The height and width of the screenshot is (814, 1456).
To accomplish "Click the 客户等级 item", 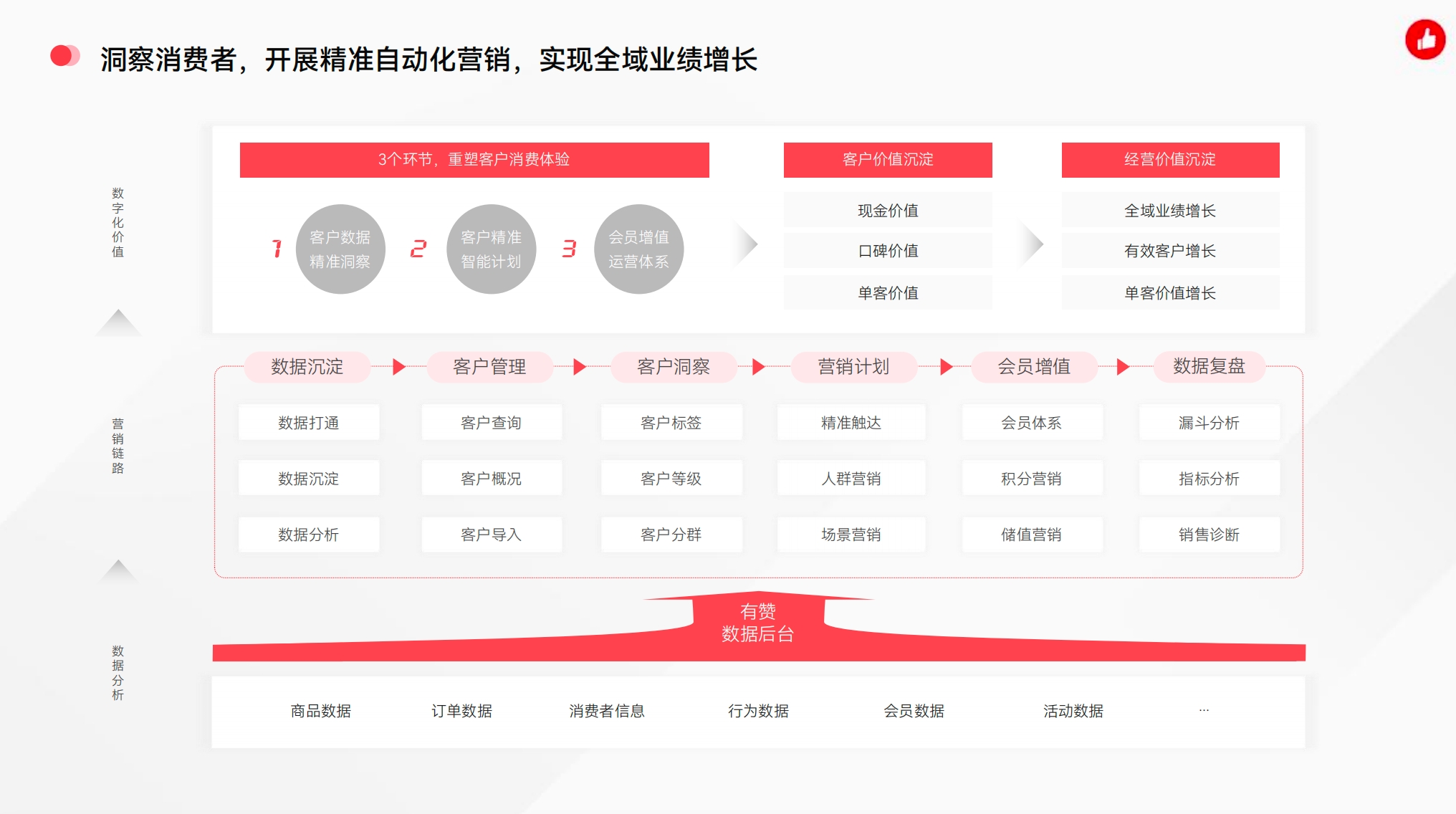I will 671,479.
